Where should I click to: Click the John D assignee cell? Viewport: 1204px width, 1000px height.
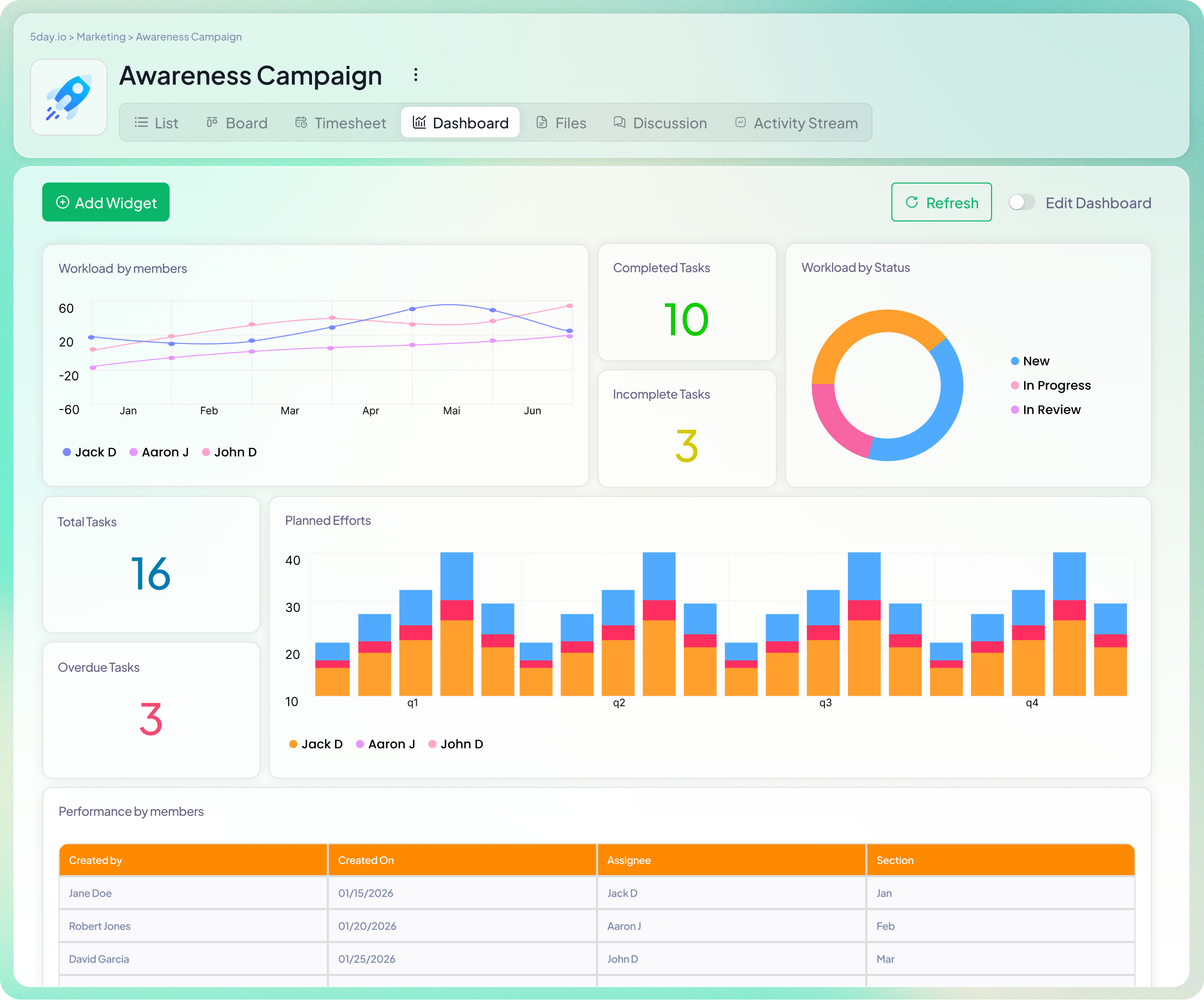(x=732, y=959)
